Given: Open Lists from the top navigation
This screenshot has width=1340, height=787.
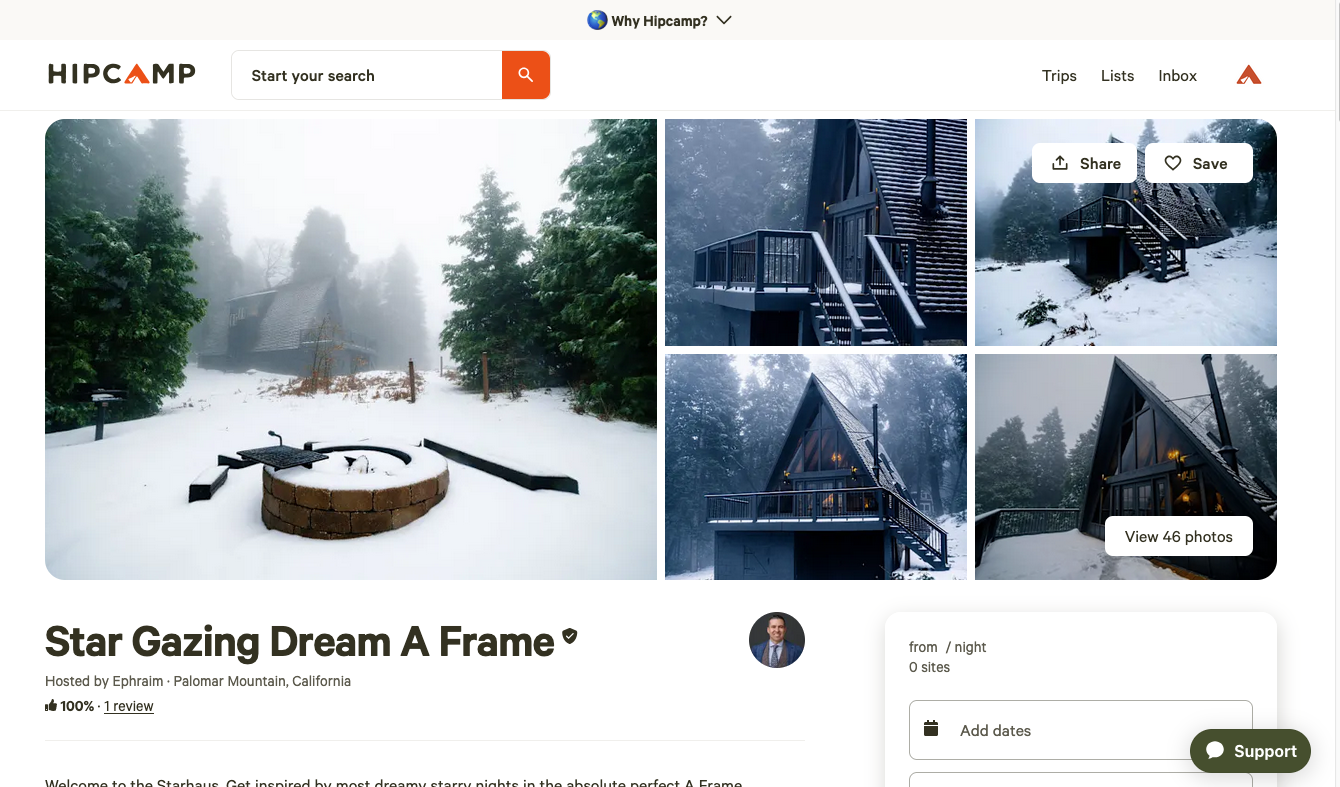Looking at the screenshot, I should click(1117, 75).
